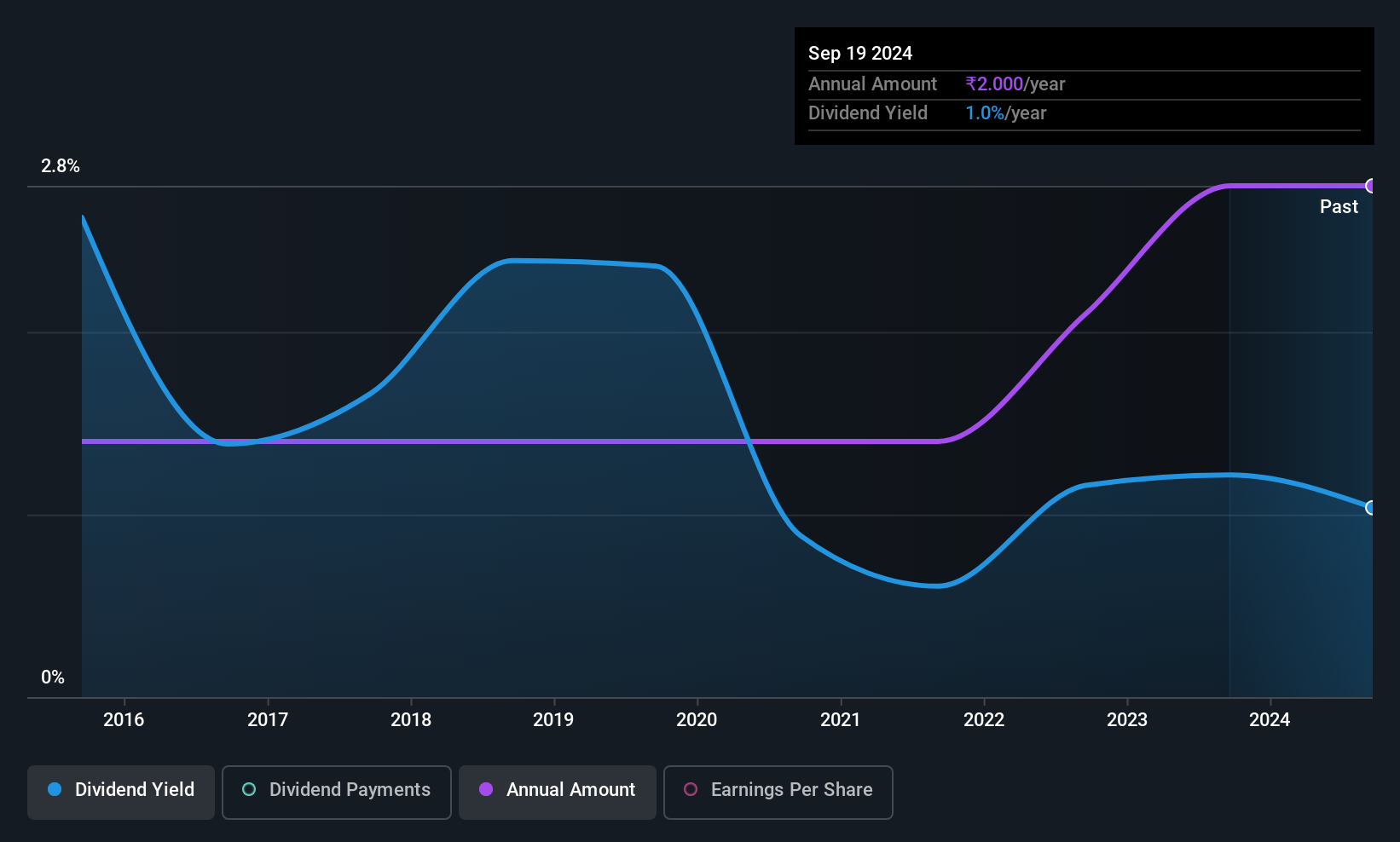Viewport: 1400px width, 842px height.
Task: Click the 2024 x-axis label
Action: (x=1270, y=720)
